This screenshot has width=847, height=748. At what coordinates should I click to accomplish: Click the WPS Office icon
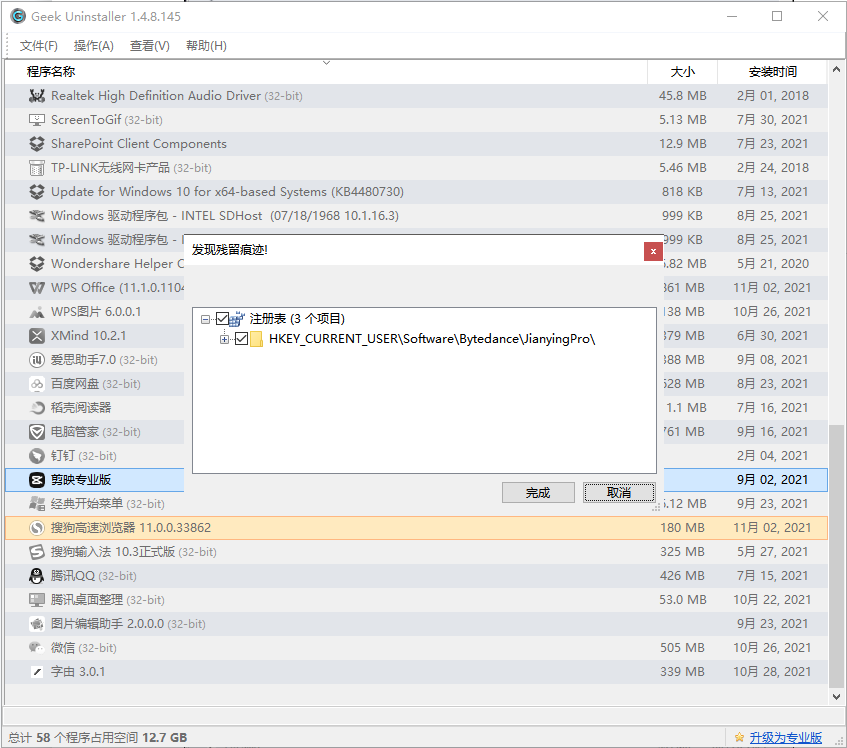click(37, 288)
